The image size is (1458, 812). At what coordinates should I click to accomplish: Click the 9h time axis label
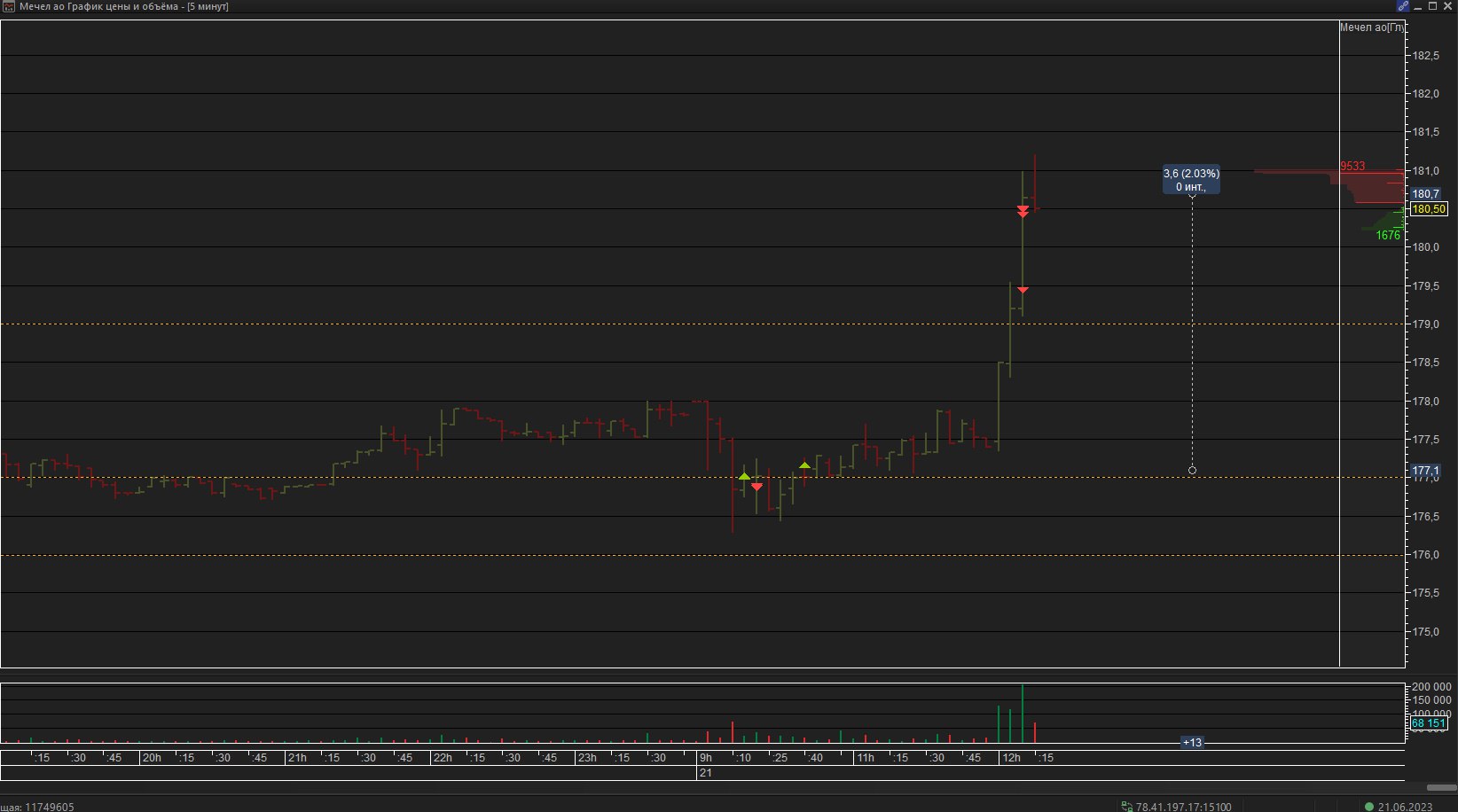(x=705, y=758)
